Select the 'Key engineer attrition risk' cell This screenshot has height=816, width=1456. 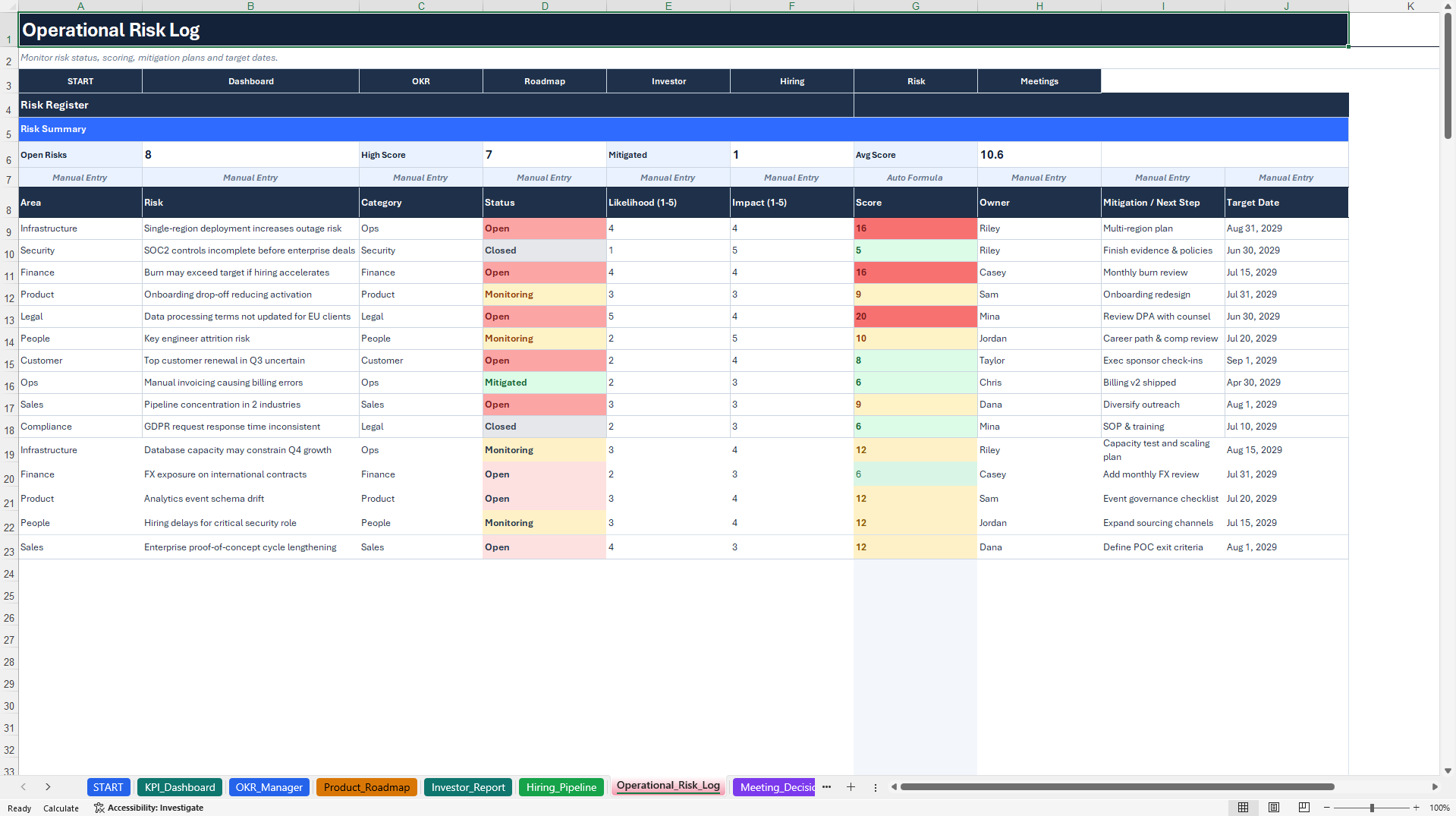tap(251, 339)
